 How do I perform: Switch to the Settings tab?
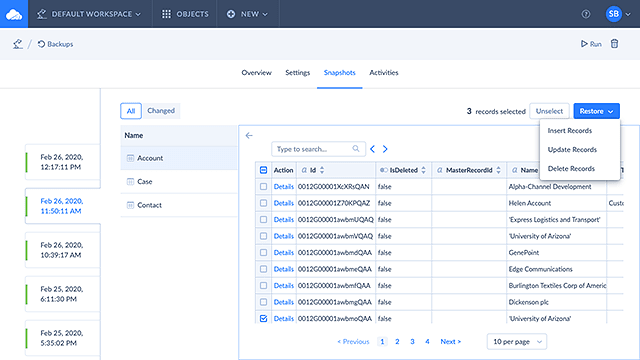point(298,73)
